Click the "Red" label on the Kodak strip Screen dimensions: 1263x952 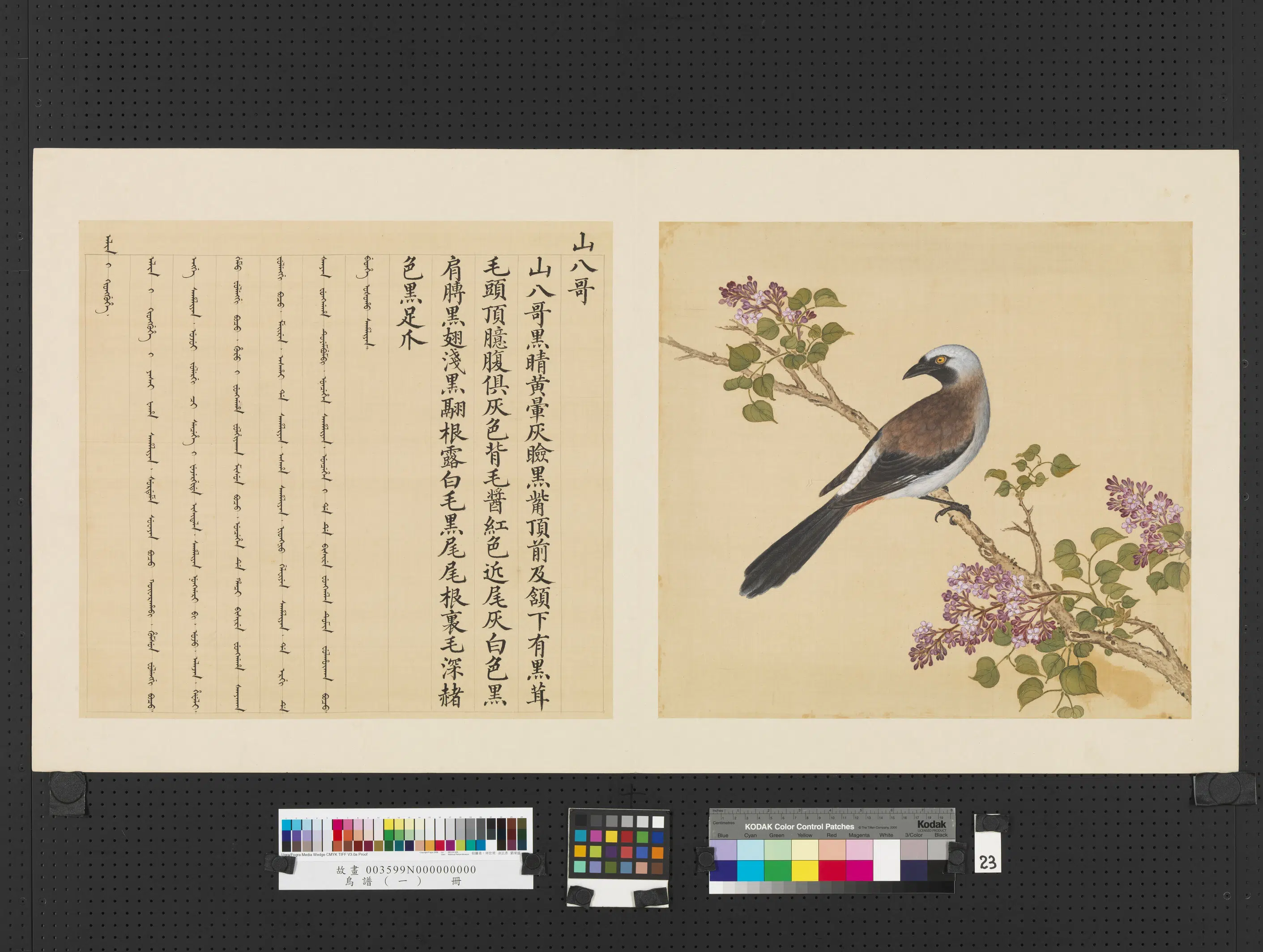(x=832, y=835)
